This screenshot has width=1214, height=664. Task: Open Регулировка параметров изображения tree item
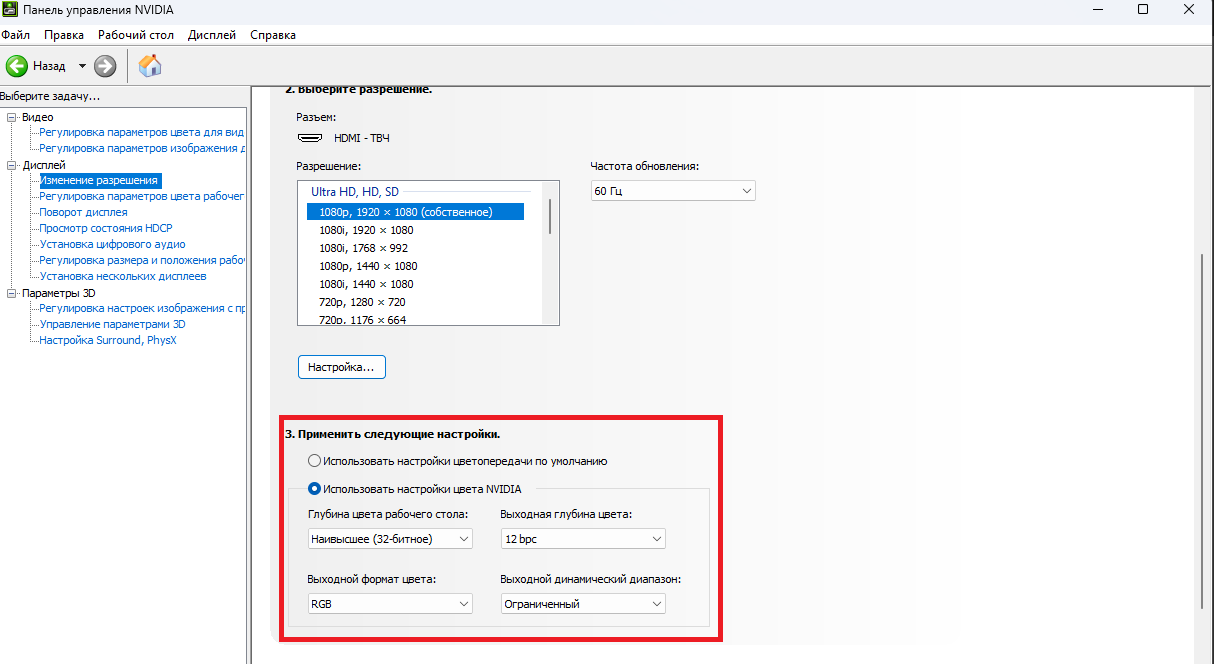[142, 148]
